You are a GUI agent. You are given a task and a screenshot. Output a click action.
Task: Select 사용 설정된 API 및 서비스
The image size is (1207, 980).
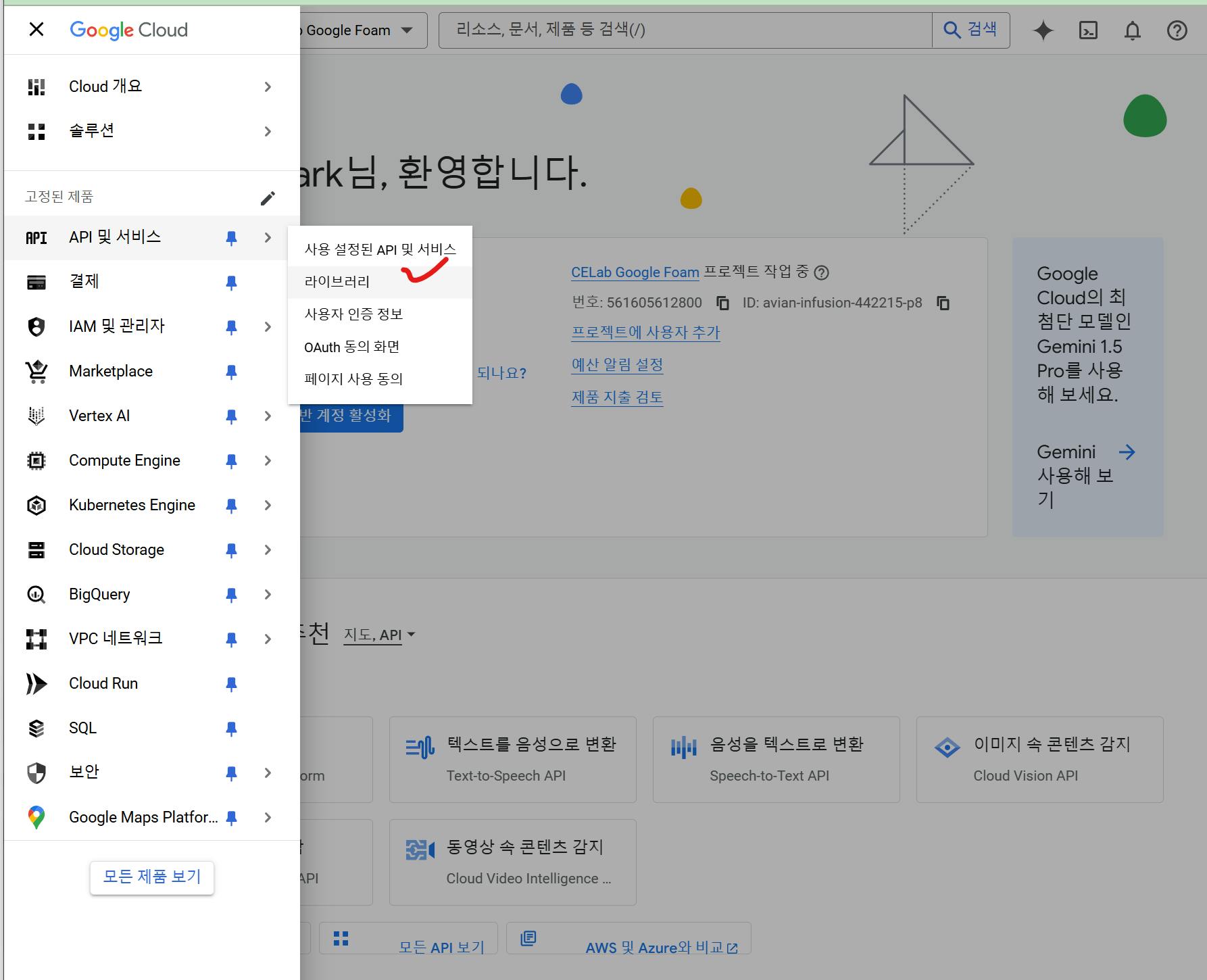pyautogui.click(x=380, y=249)
